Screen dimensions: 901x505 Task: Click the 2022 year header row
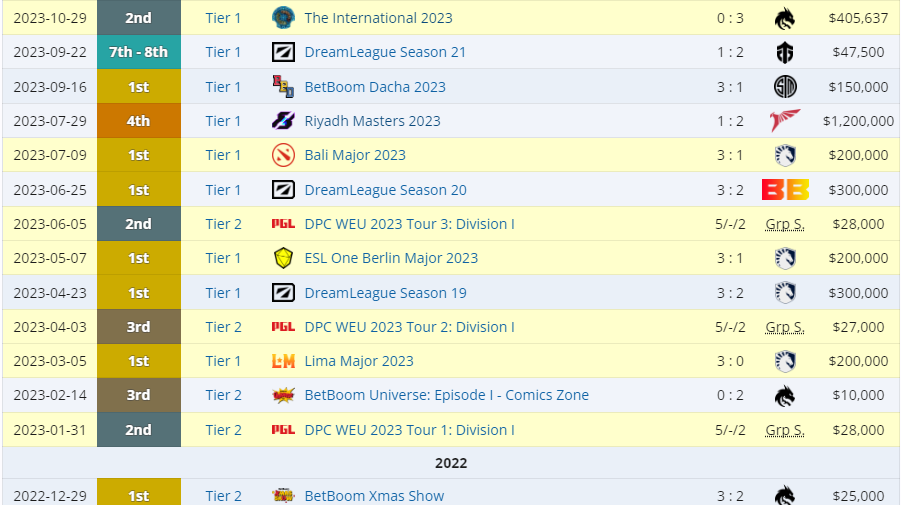[x=451, y=463]
